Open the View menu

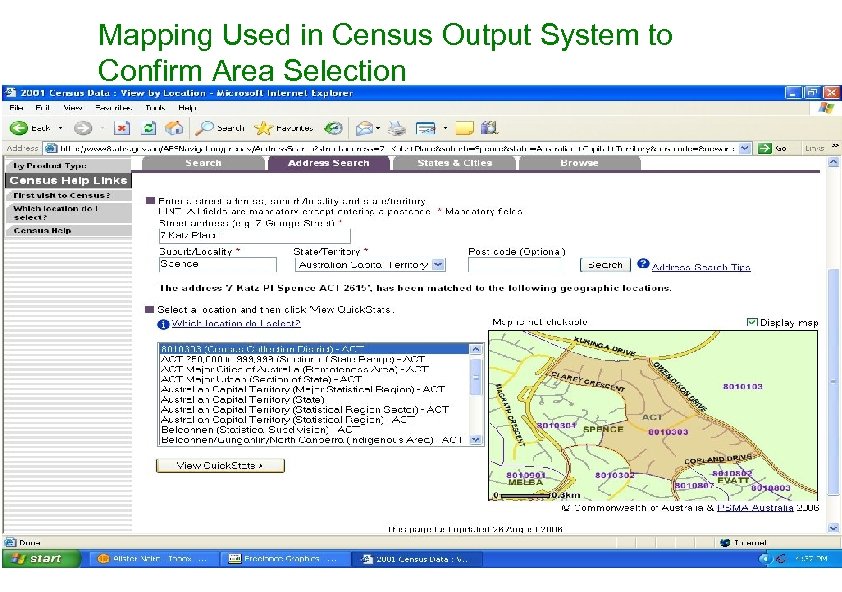click(72, 108)
